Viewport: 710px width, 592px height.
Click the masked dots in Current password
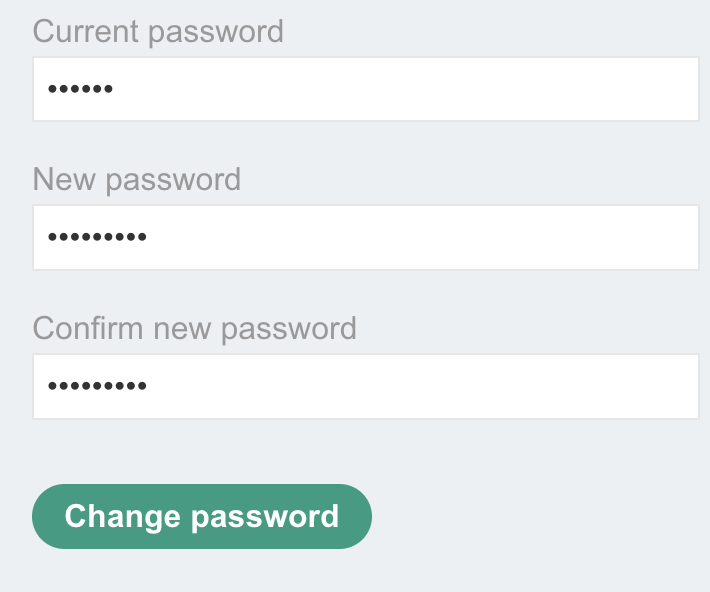click(80, 90)
